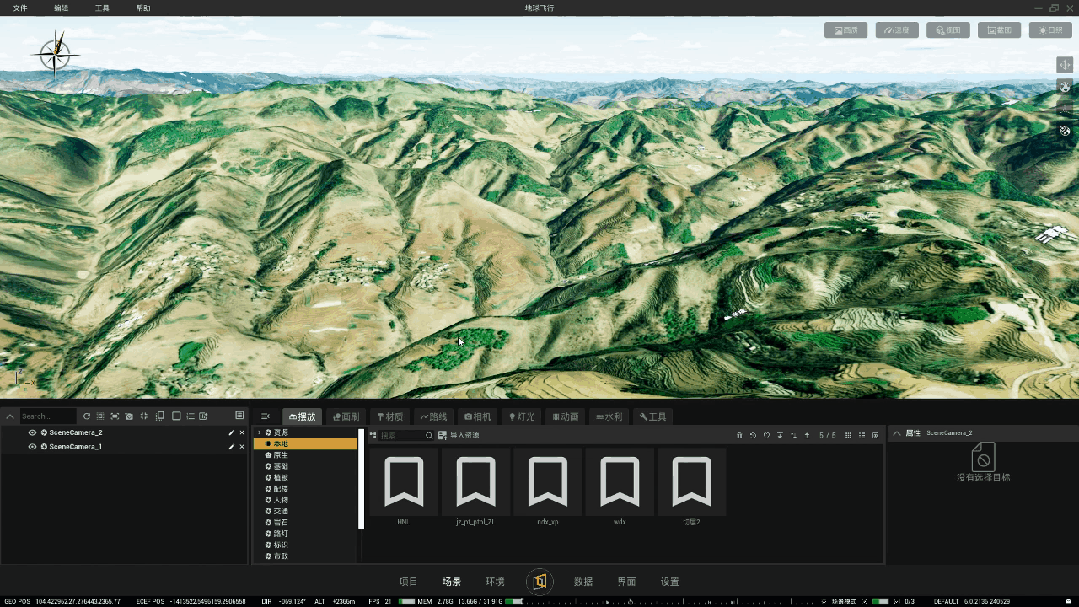Click the 环境 button in bottom navigation
Viewport: 1079px width, 607px height.
(x=495, y=582)
